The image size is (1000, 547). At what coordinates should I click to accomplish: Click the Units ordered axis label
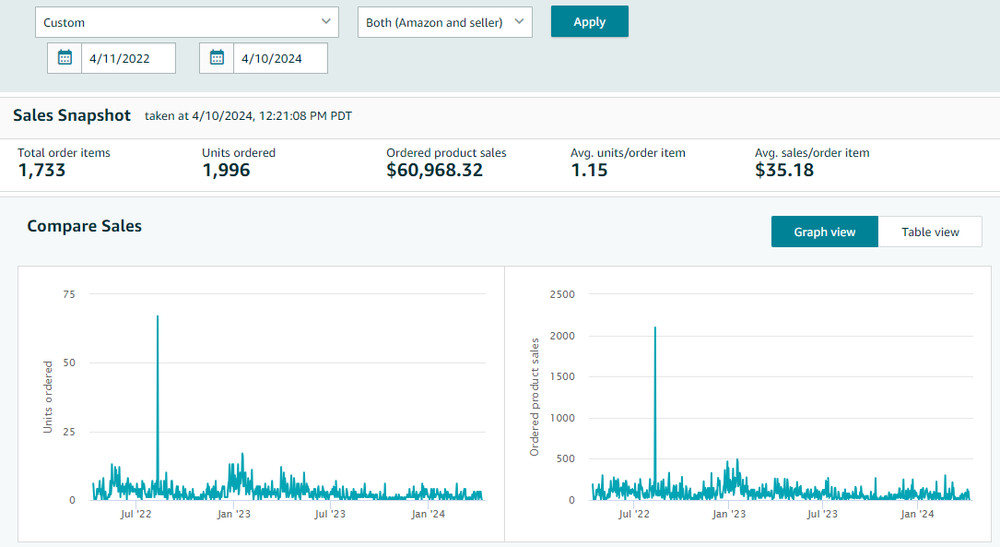48,397
